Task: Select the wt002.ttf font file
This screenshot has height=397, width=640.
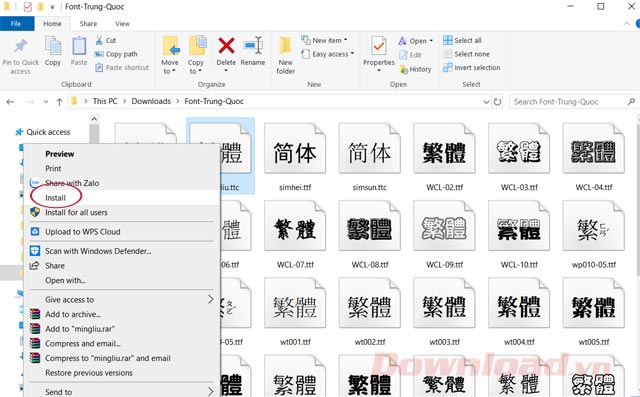Action: pos(370,312)
